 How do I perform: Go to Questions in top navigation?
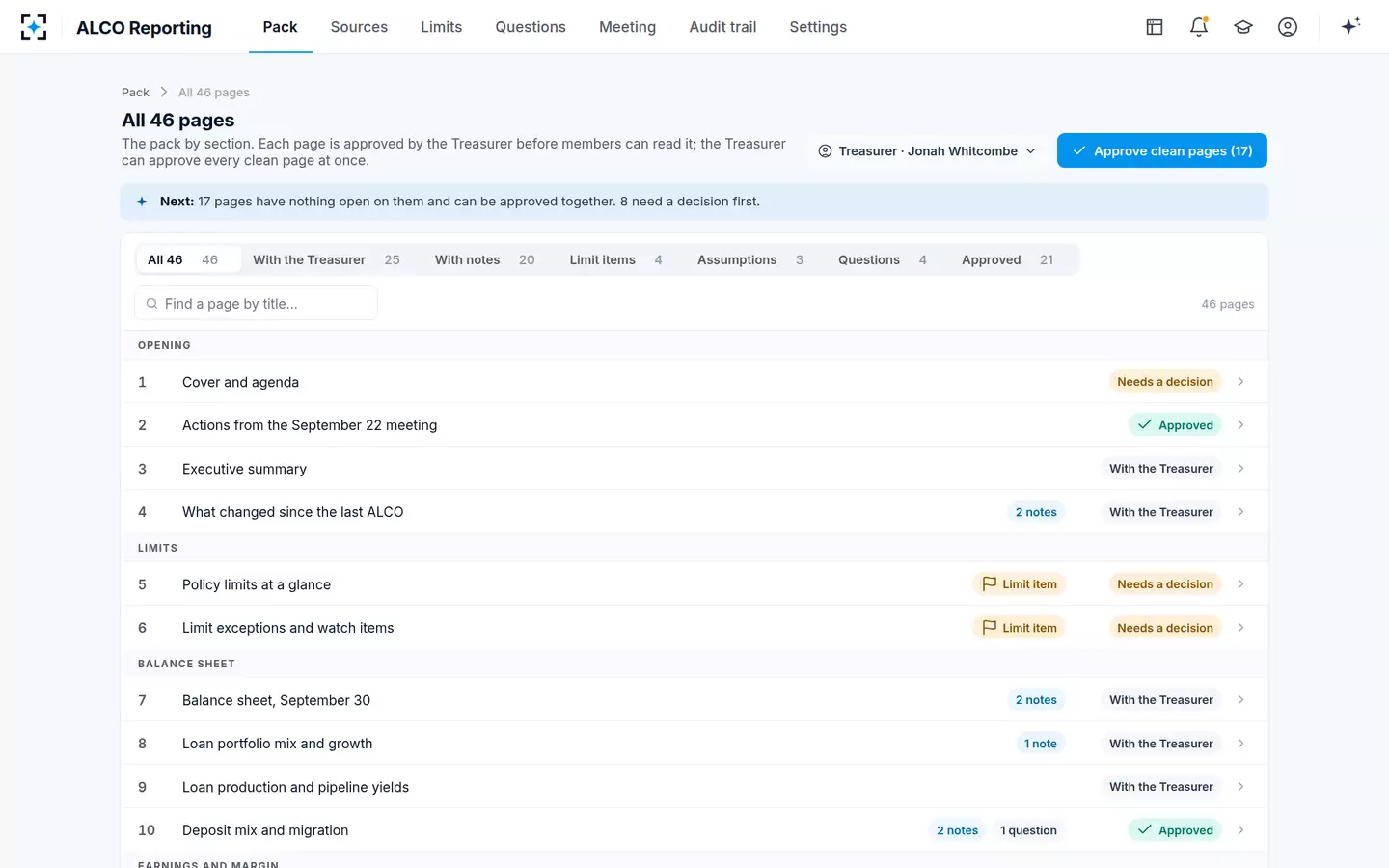coord(531,27)
